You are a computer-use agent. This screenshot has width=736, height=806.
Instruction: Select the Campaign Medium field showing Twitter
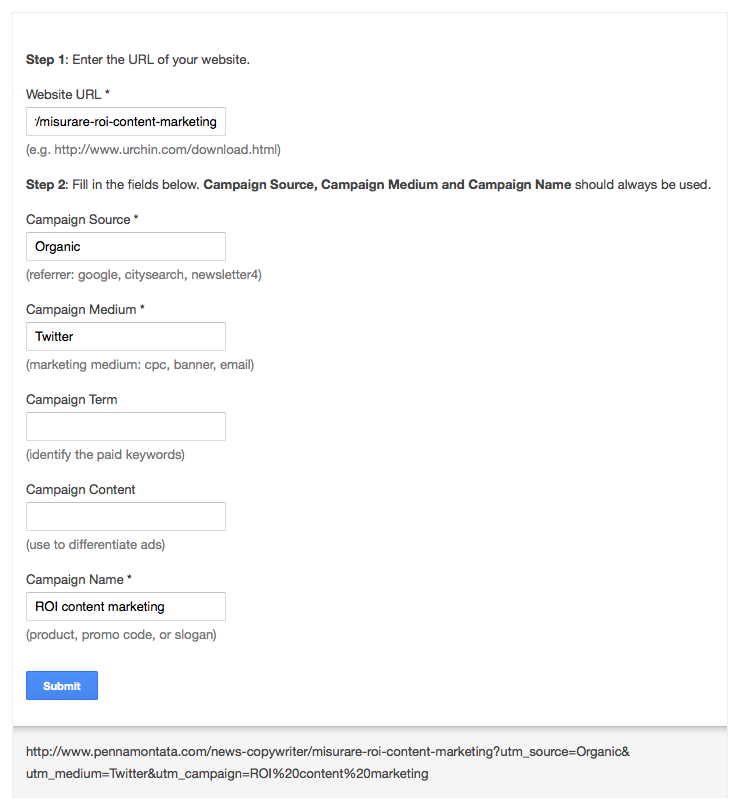click(x=125, y=336)
